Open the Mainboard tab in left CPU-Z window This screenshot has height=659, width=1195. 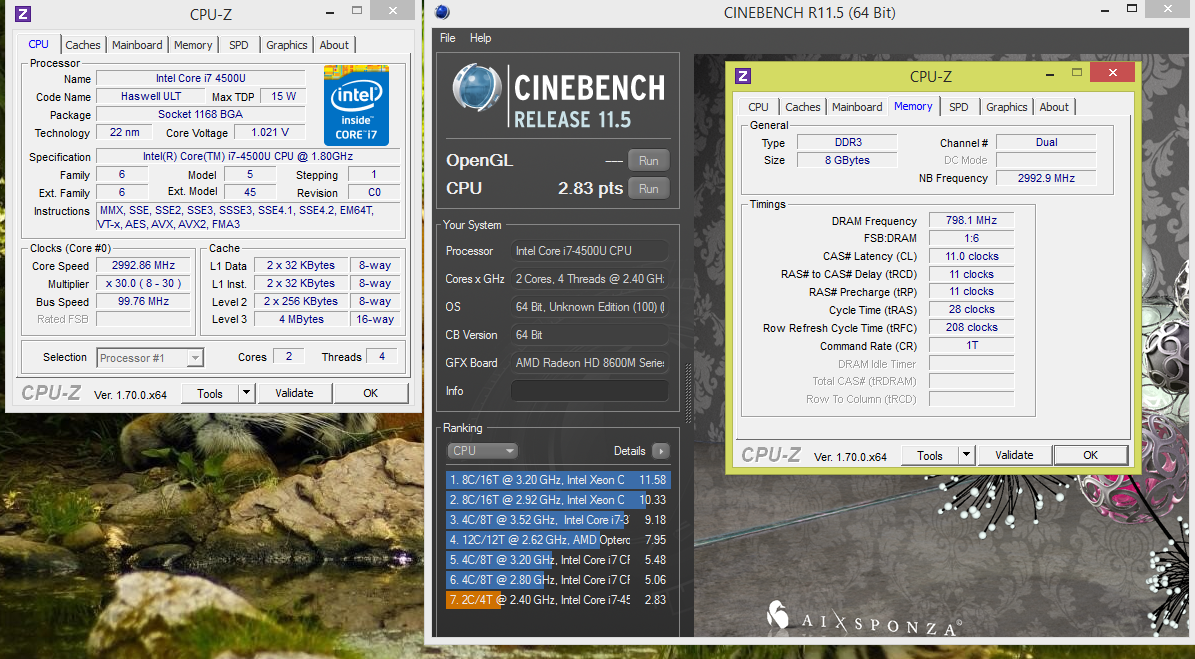(137, 45)
